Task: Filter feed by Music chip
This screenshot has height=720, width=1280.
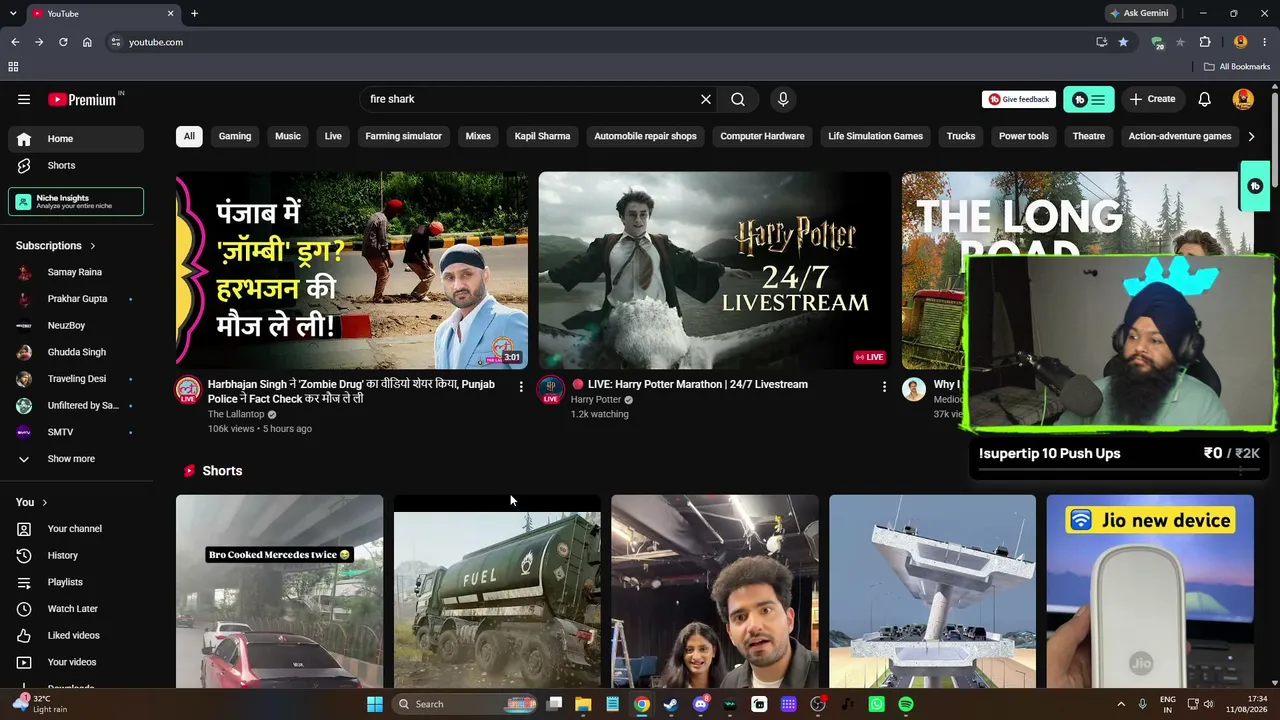Action: [288, 136]
